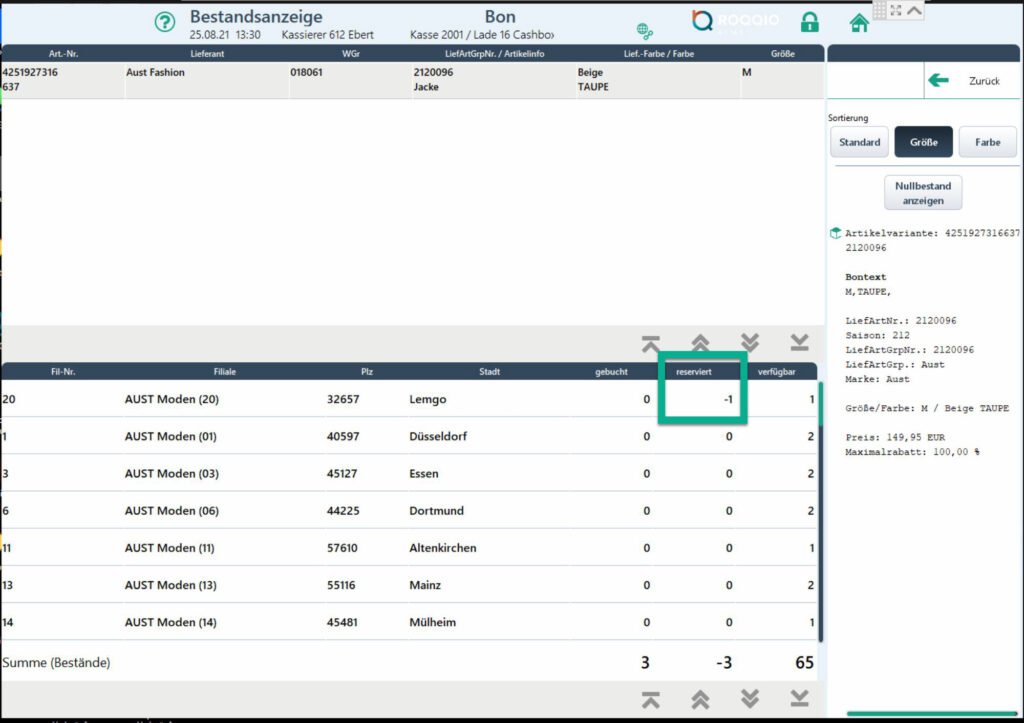Open the help question mark icon

pyautogui.click(x=165, y=22)
